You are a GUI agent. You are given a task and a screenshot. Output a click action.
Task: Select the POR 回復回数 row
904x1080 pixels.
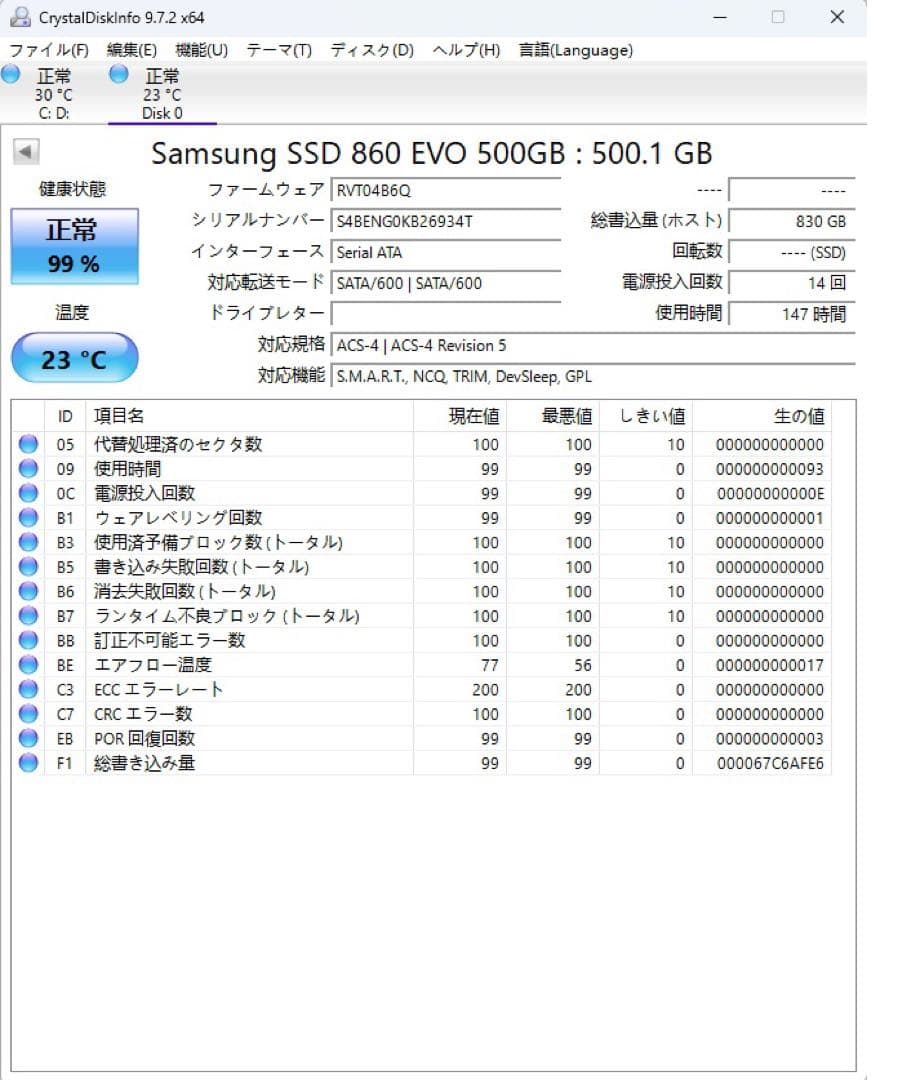pos(422,738)
